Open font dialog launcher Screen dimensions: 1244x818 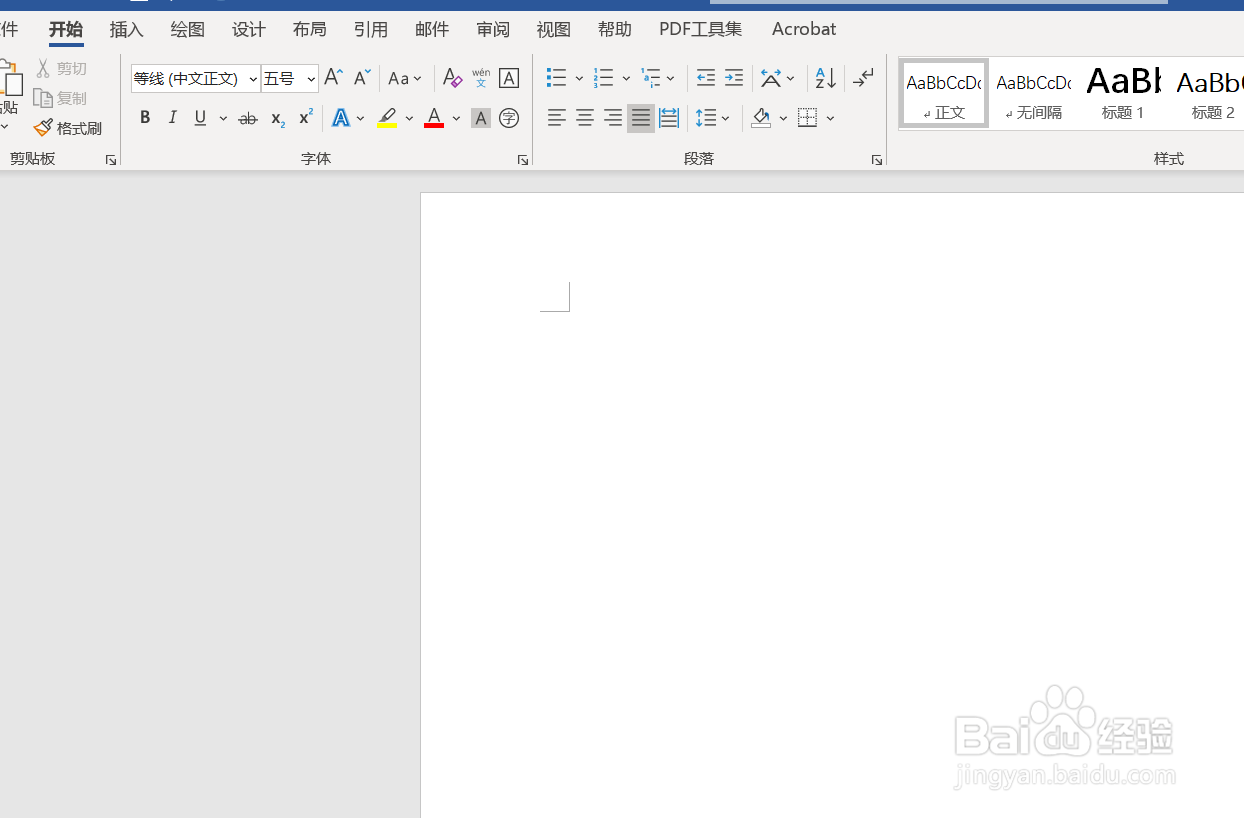(523, 160)
